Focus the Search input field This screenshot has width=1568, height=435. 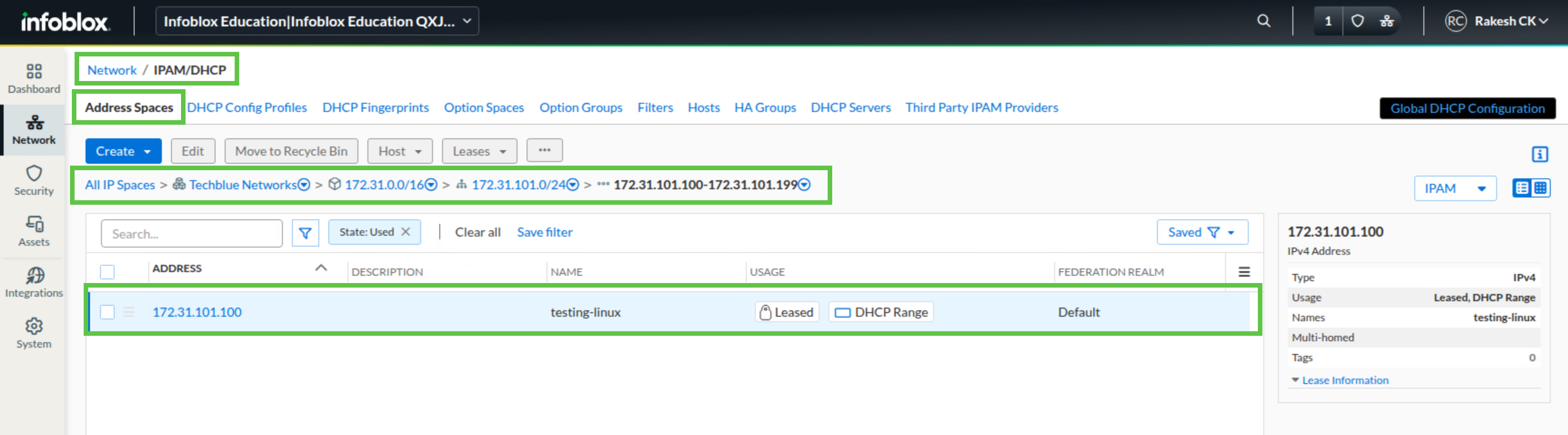tap(192, 233)
